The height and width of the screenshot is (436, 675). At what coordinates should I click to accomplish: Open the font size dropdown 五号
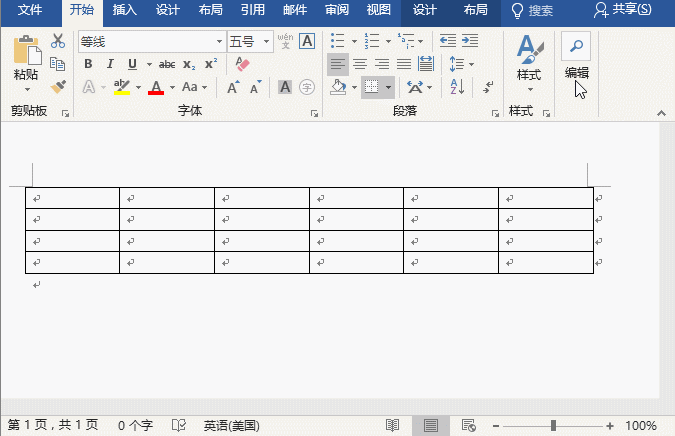coord(266,42)
